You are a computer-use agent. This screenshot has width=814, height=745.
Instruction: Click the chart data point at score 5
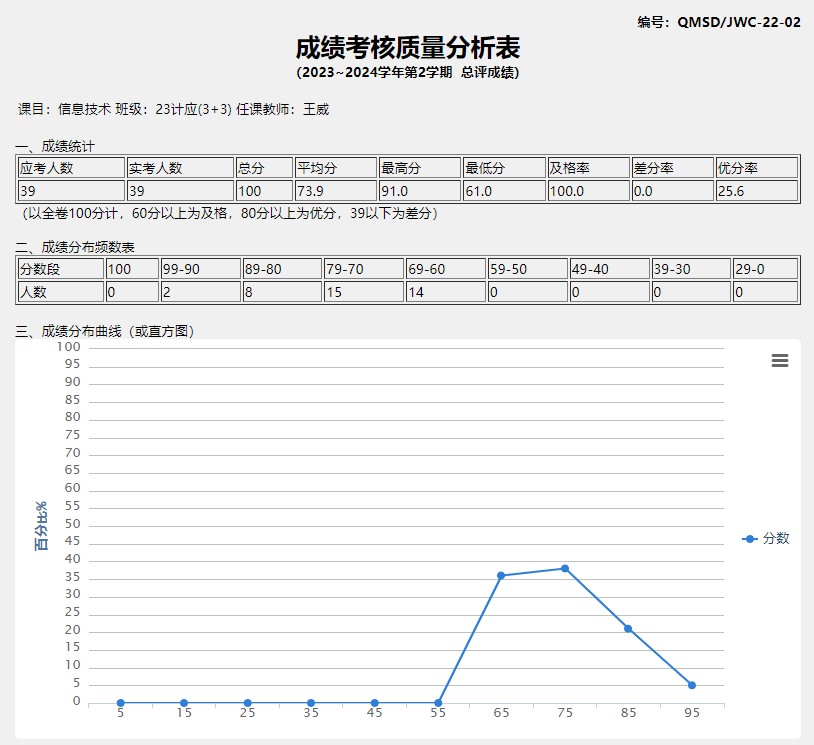[x=120, y=703]
